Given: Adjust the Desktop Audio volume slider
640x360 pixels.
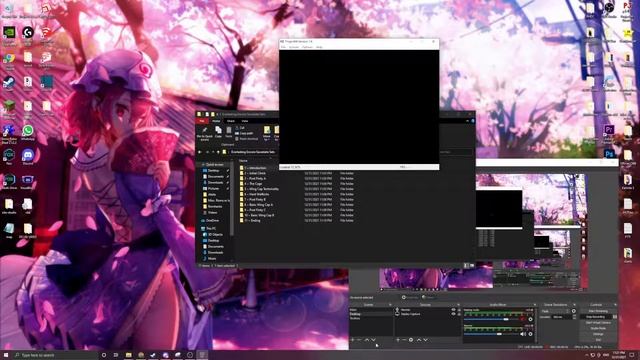Looking at the screenshot, I should point(492,319).
